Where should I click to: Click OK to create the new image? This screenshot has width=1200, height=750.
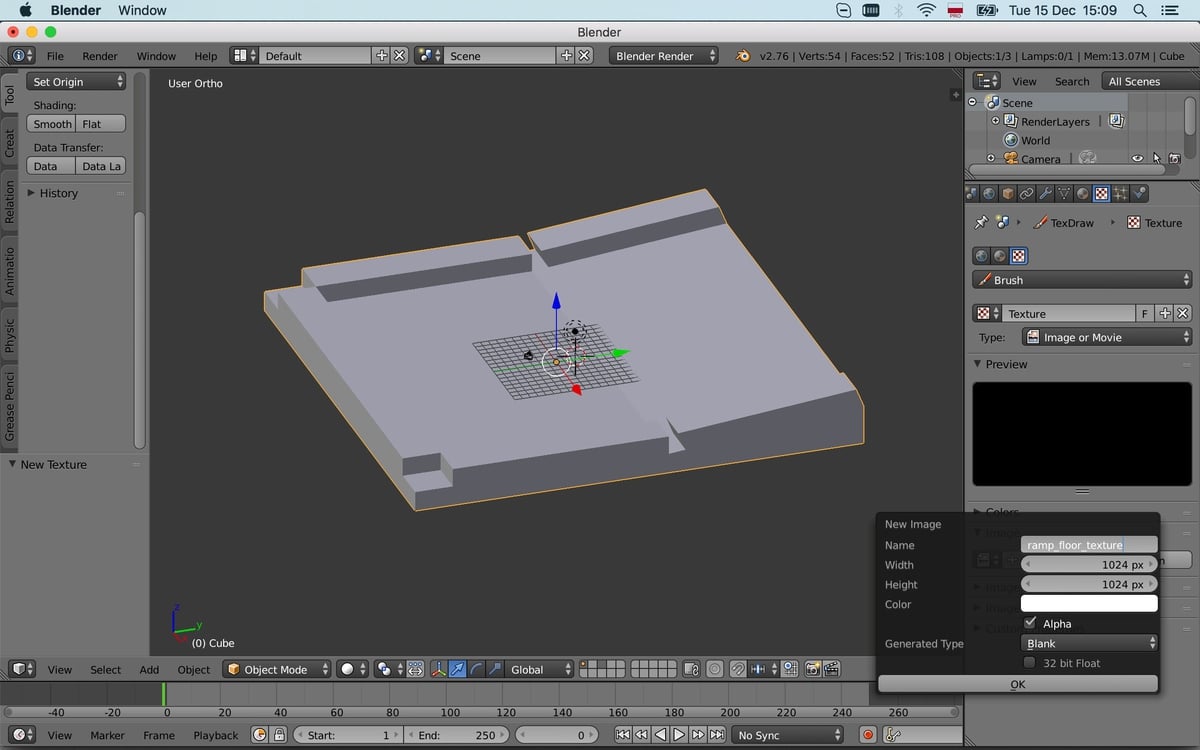[x=1017, y=684]
